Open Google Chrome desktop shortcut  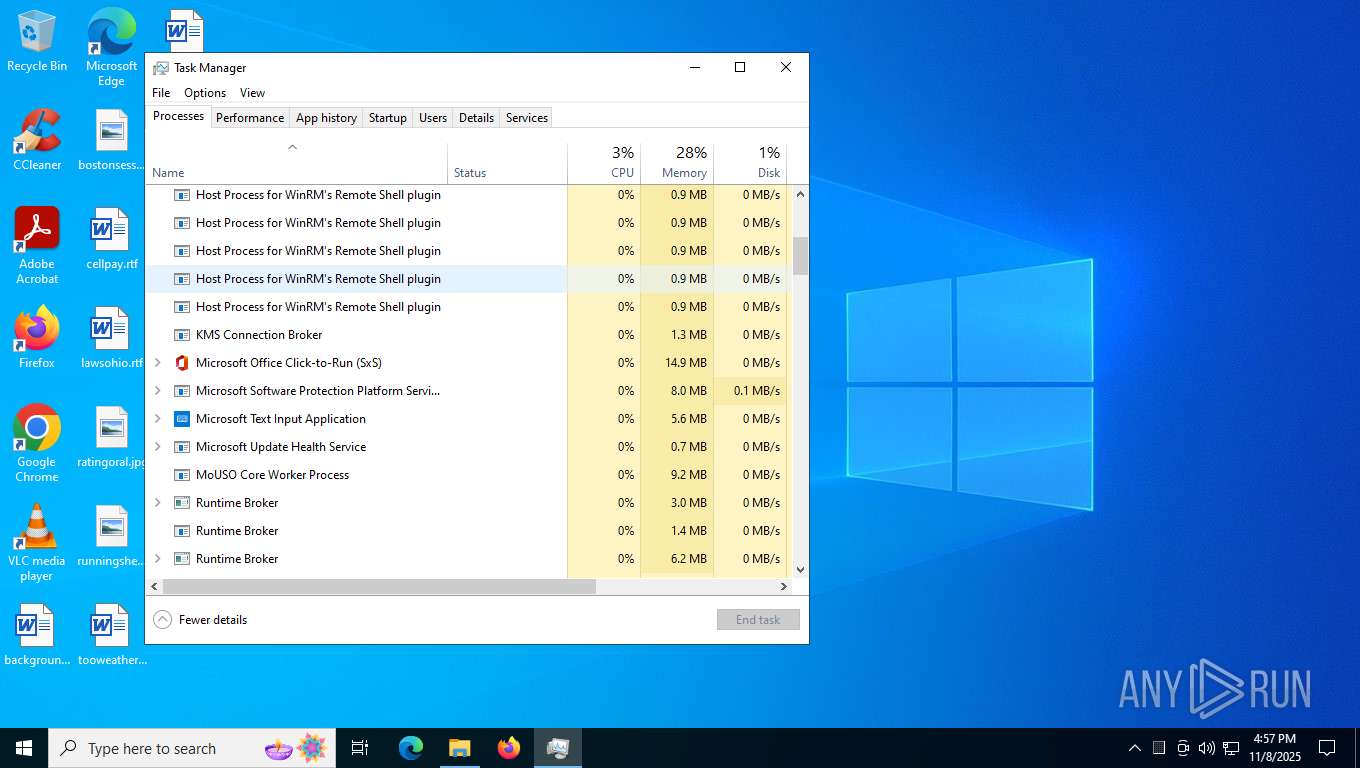tap(37, 443)
